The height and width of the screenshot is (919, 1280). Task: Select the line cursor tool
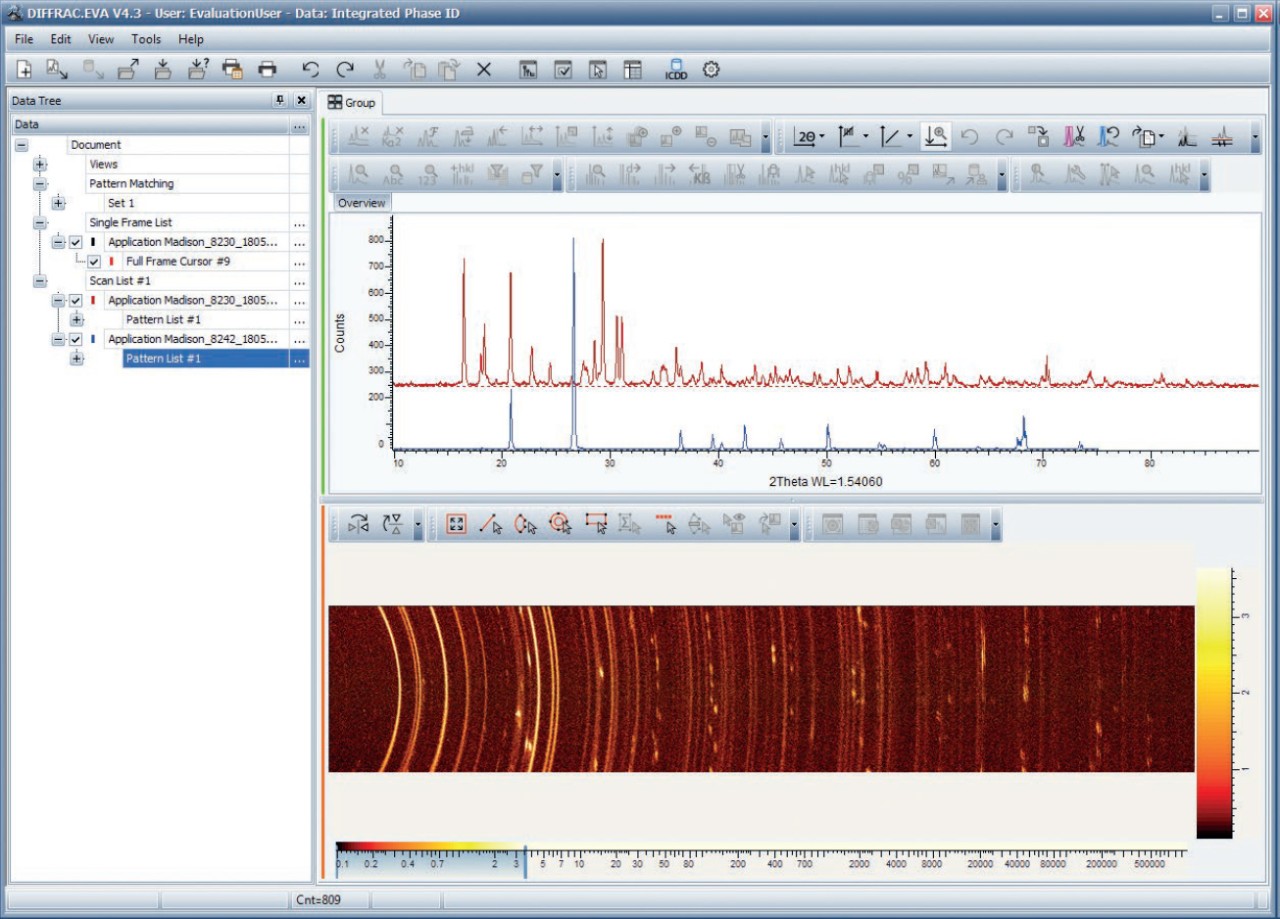pyautogui.click(x=490, y=524)
